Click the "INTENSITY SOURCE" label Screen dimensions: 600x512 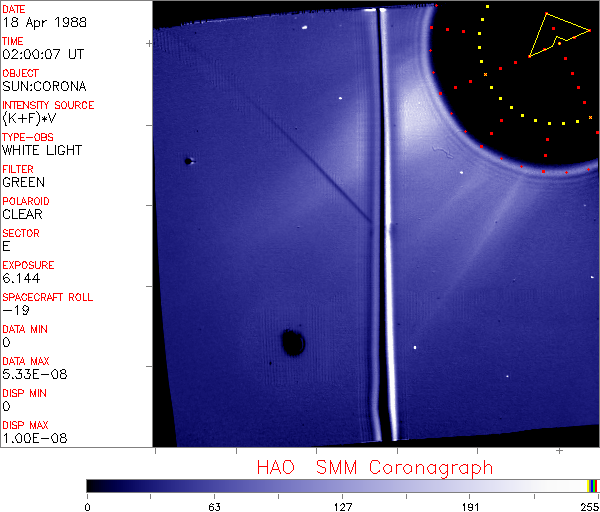[48, 105]
